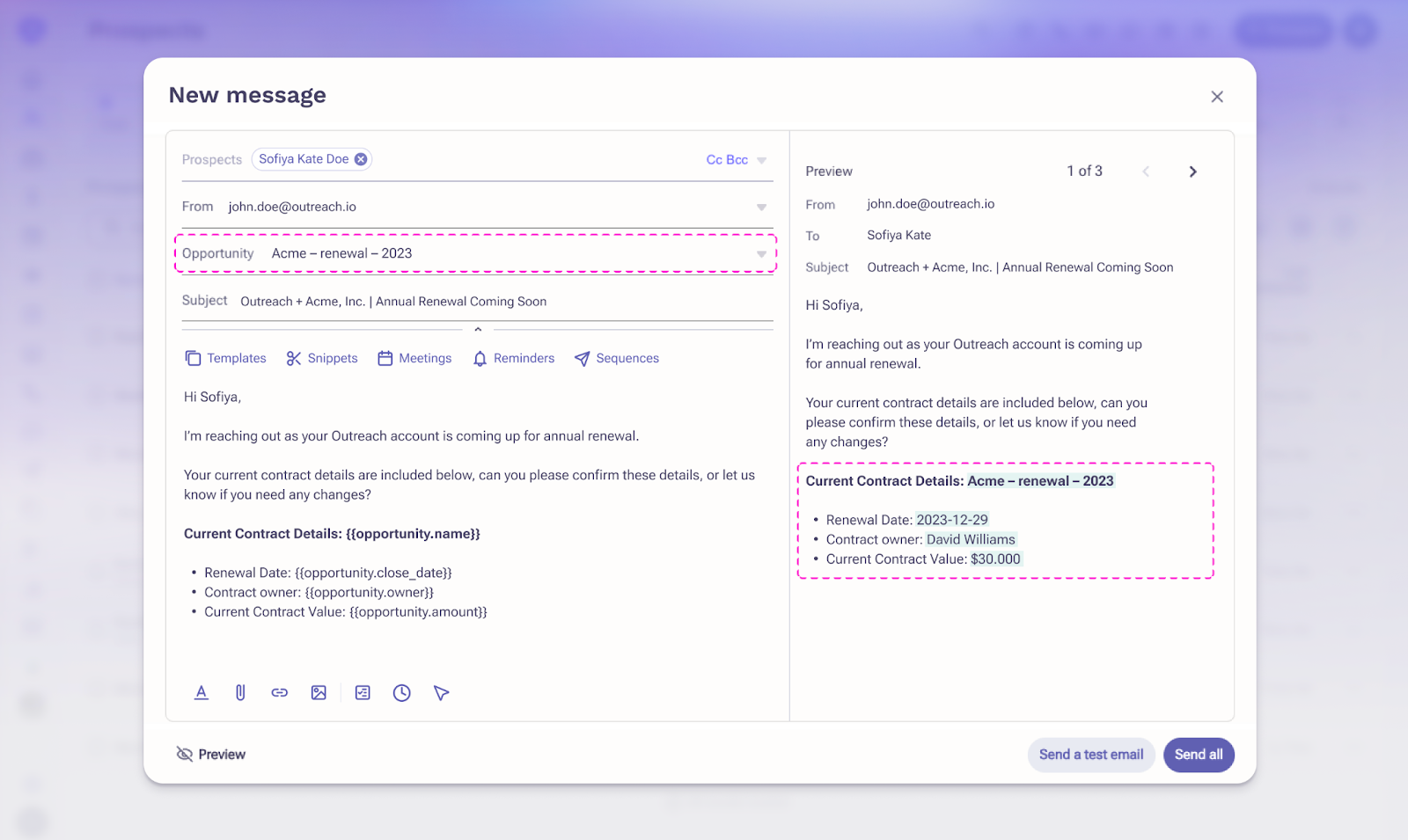Click preview renewal date 2023-12-29
1408x840 pixels.
[x=952, y=520]
